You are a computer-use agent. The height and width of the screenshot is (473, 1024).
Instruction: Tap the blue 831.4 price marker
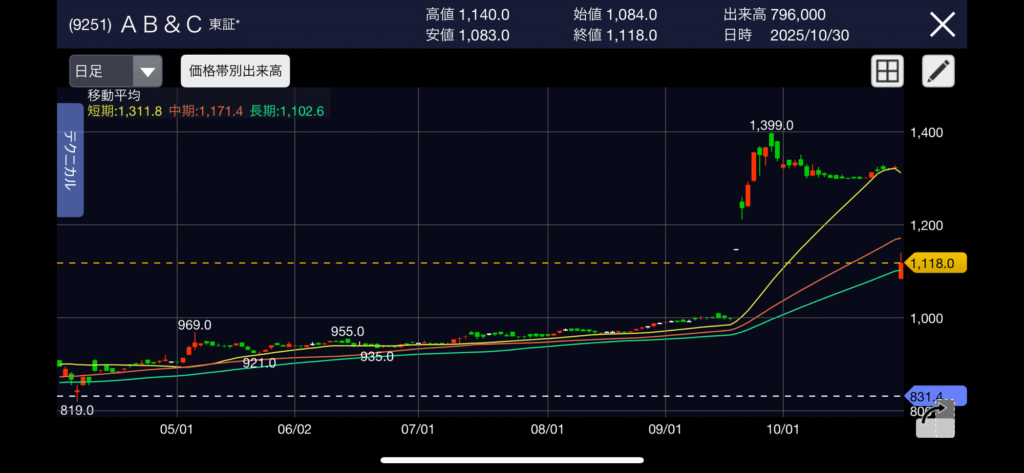929,396
